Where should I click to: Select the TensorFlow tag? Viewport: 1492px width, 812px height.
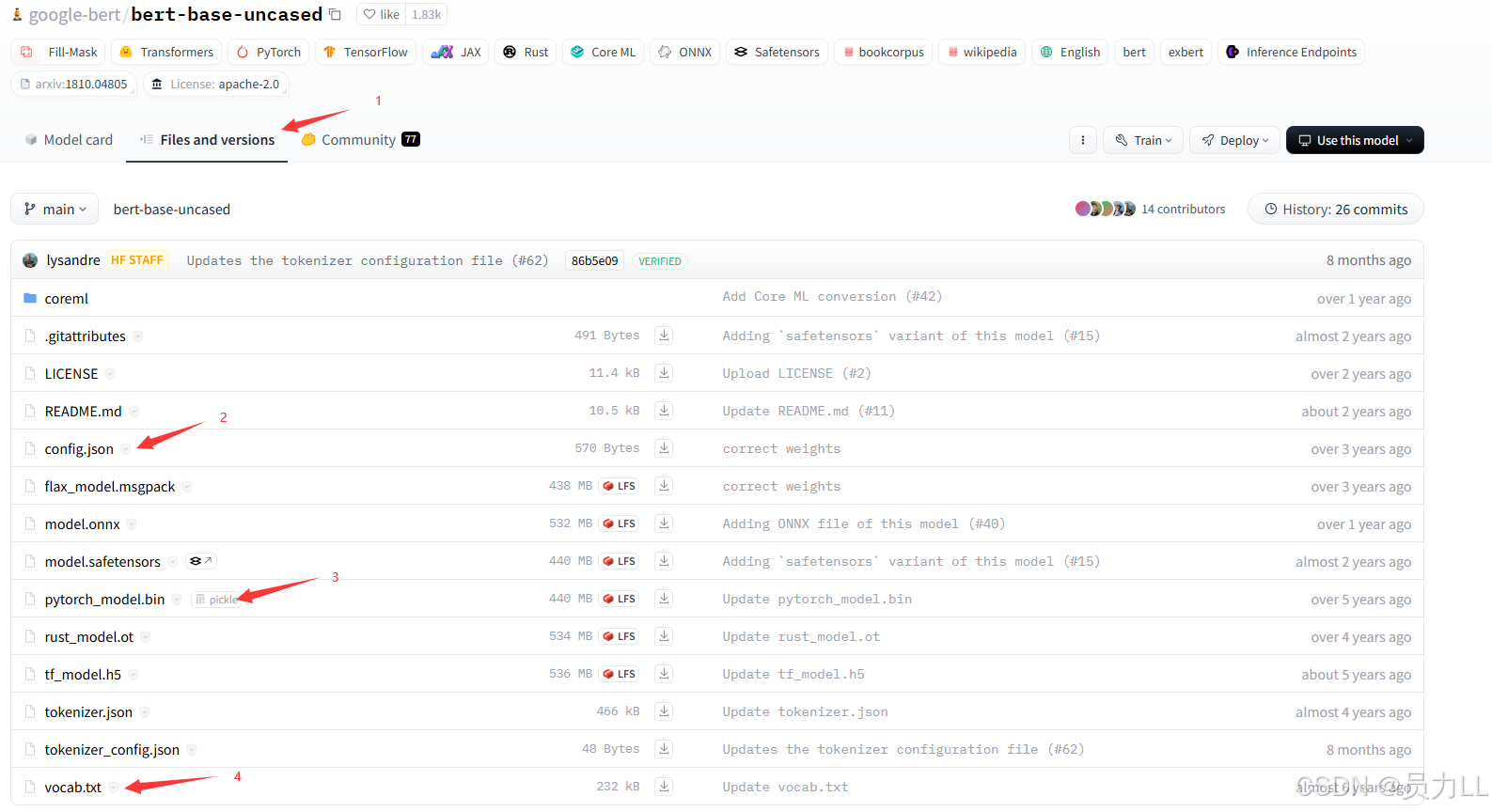pyautogui.click(x=366, y=52)
